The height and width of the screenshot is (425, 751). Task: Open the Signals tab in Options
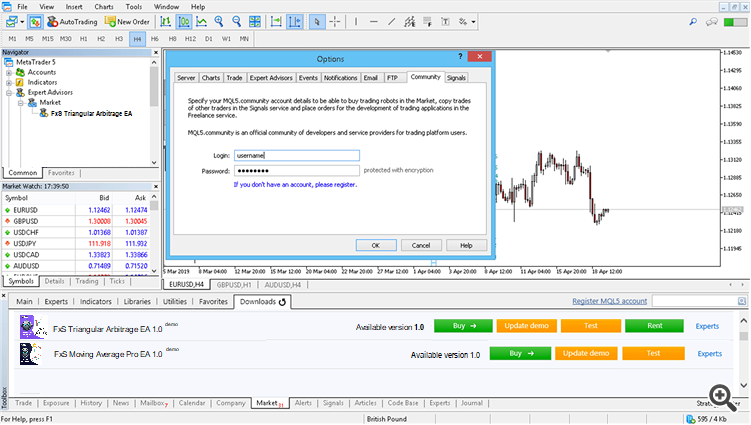[x=456, y=78]
